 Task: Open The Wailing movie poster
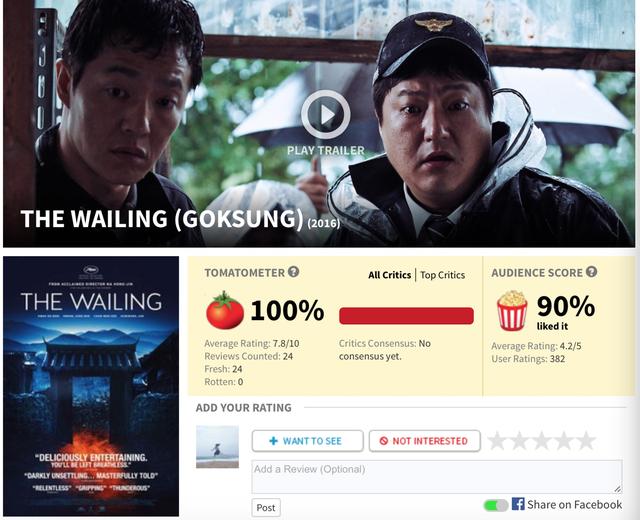click(x=91, y=386)
